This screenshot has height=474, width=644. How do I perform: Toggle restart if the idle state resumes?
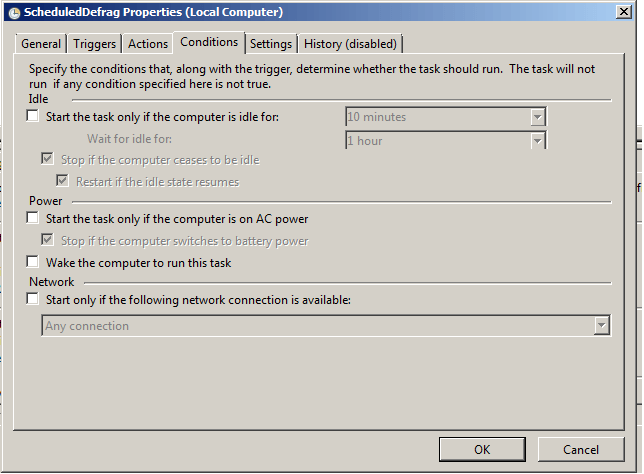point(63,181)
